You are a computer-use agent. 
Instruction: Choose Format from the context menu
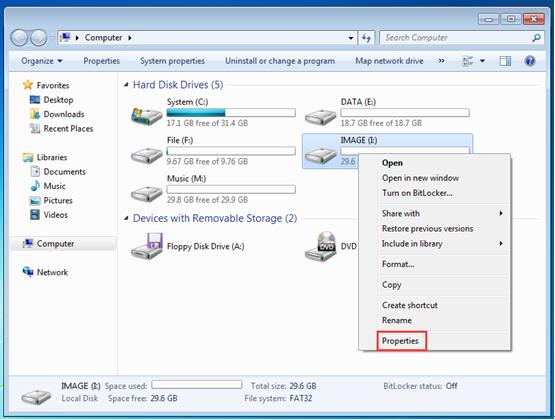pyautogui.click(x=398, y=264)
